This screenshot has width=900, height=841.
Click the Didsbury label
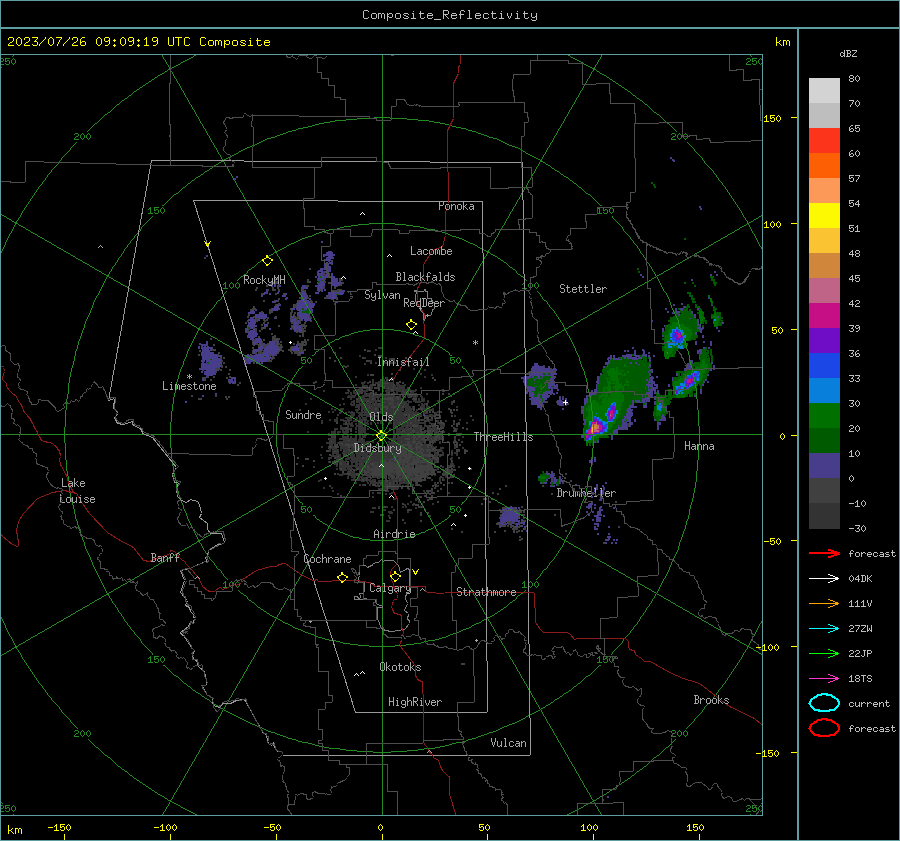point(377,448)
